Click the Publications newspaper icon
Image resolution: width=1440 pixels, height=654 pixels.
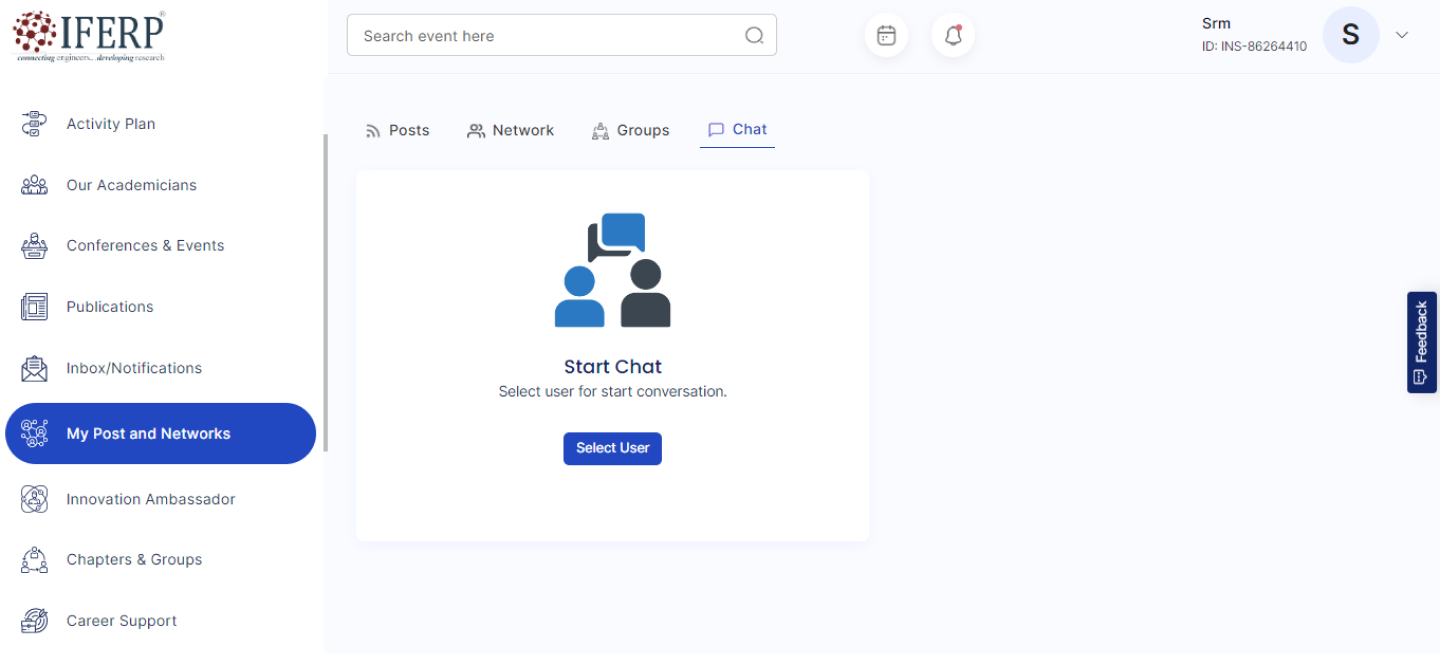pyautogui.click(x=34, y=307)
